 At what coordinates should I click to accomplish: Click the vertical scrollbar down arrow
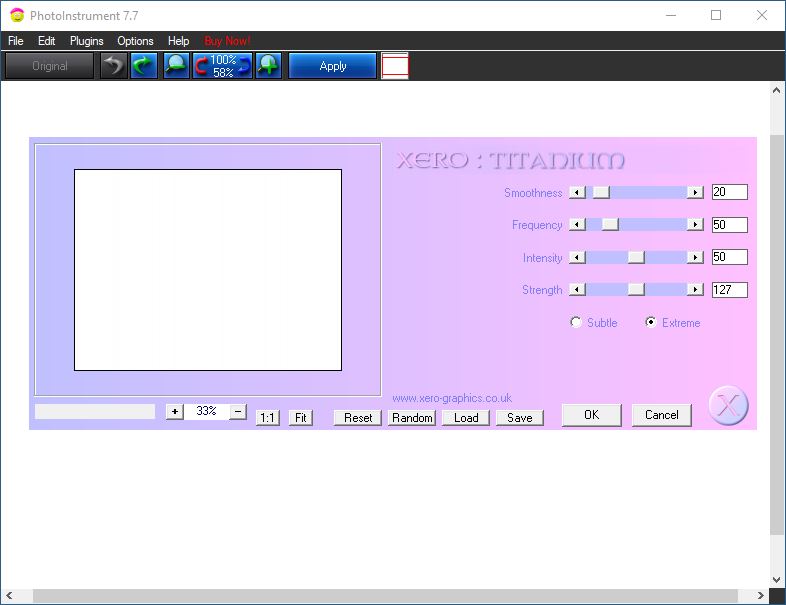(776, 580)
